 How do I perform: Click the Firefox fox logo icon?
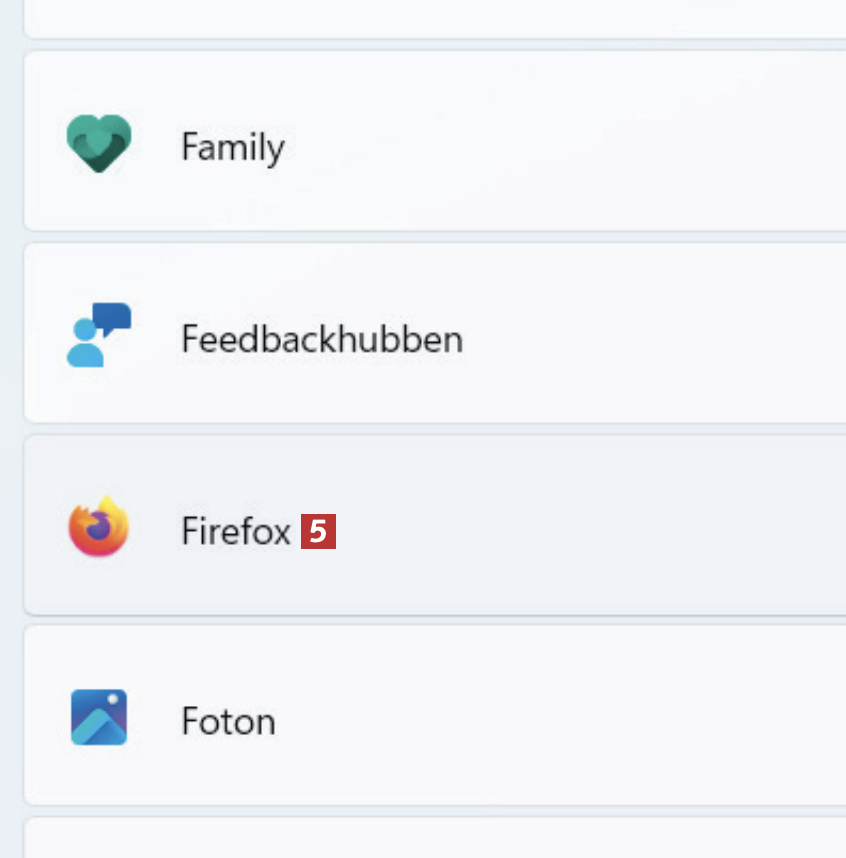[x=98, y=527]
